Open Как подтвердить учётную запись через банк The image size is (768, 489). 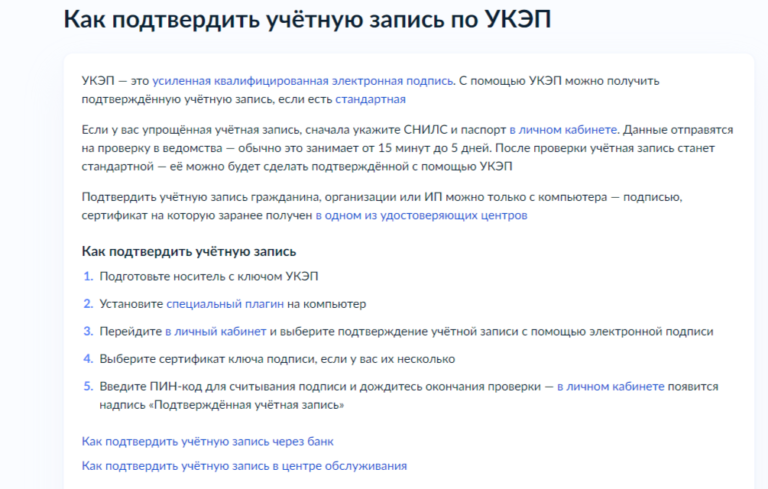[207, 440]
